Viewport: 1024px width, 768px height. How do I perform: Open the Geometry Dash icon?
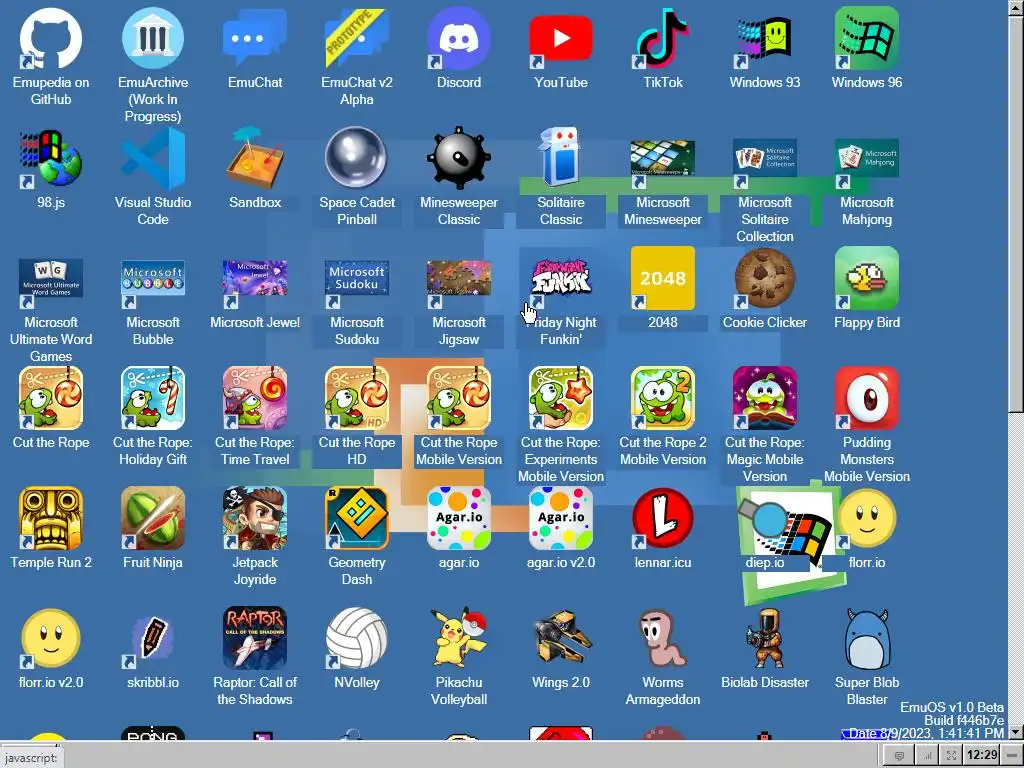[357, 518]
